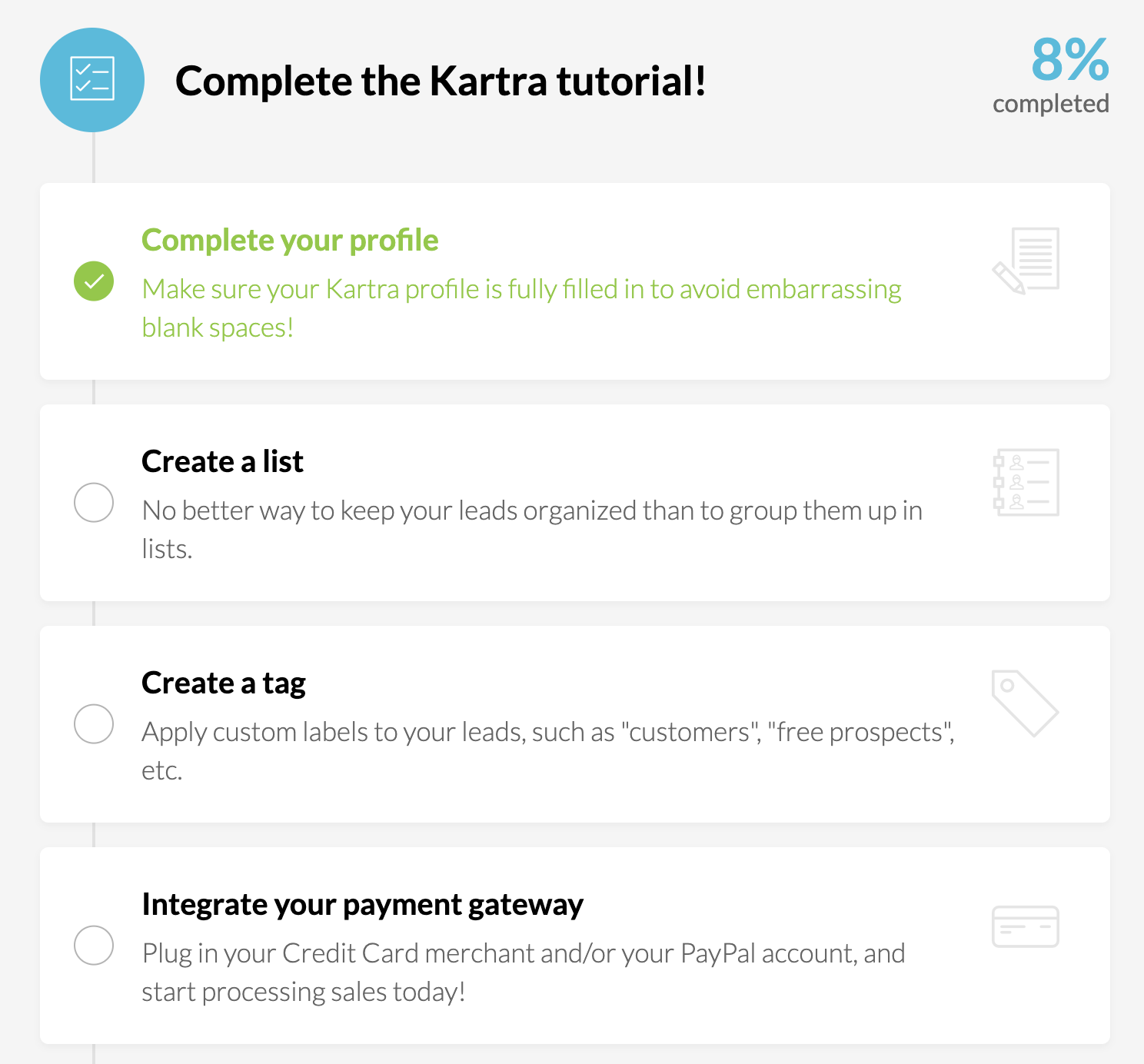This screenshot has height=1064, width=1144.
Task: Open Integrate your payment gateway step
Action: [x=362, y=905]
